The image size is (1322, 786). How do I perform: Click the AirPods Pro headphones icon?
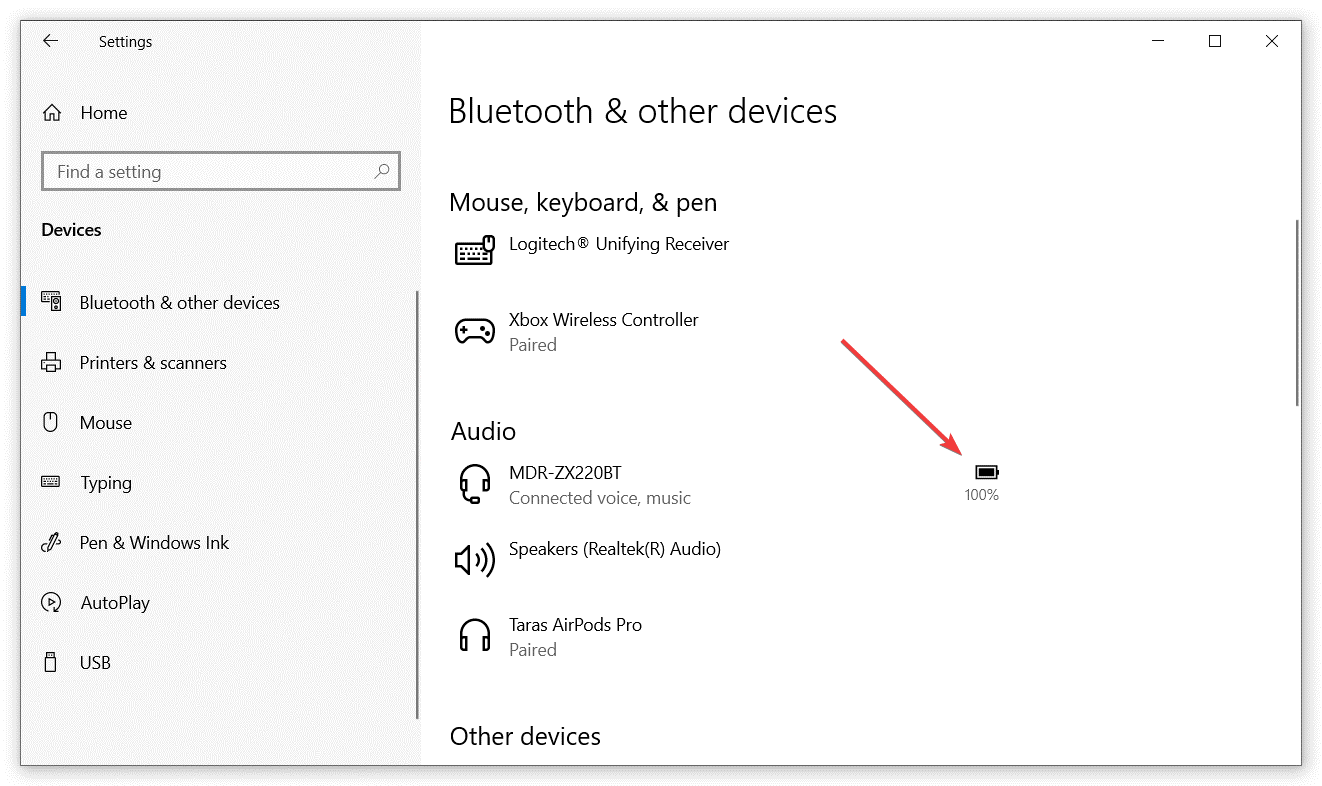pyautogui.click(x=475, y=637)
